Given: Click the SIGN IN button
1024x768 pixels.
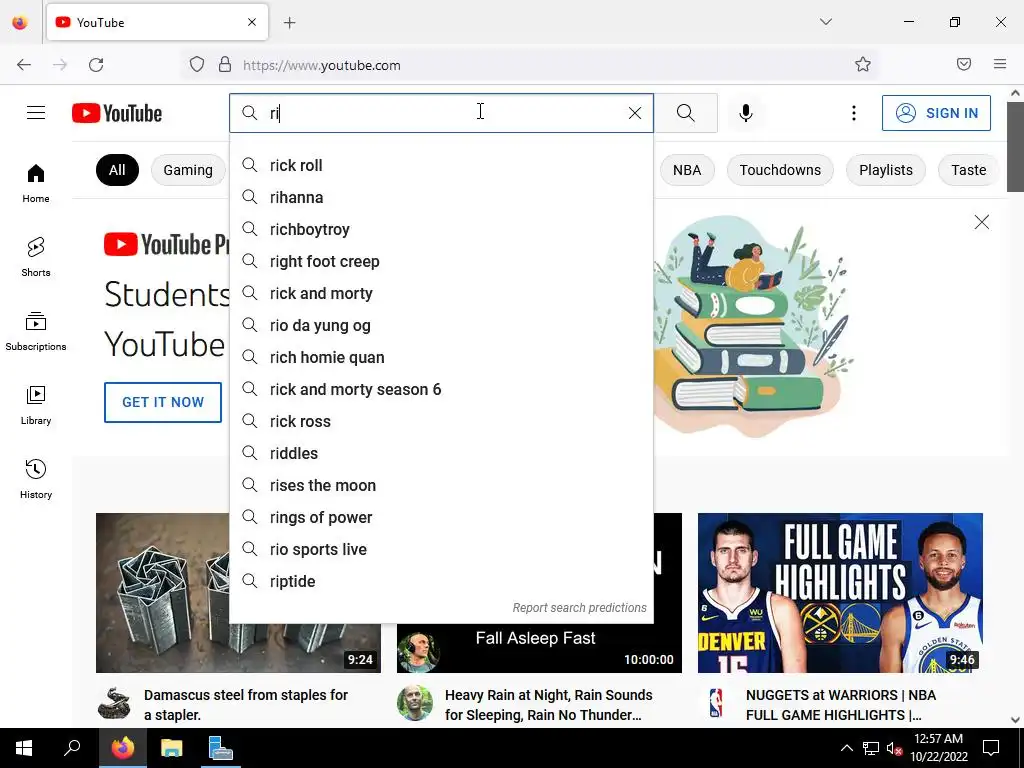Looking at the screenshot, I should pos(936,113).
